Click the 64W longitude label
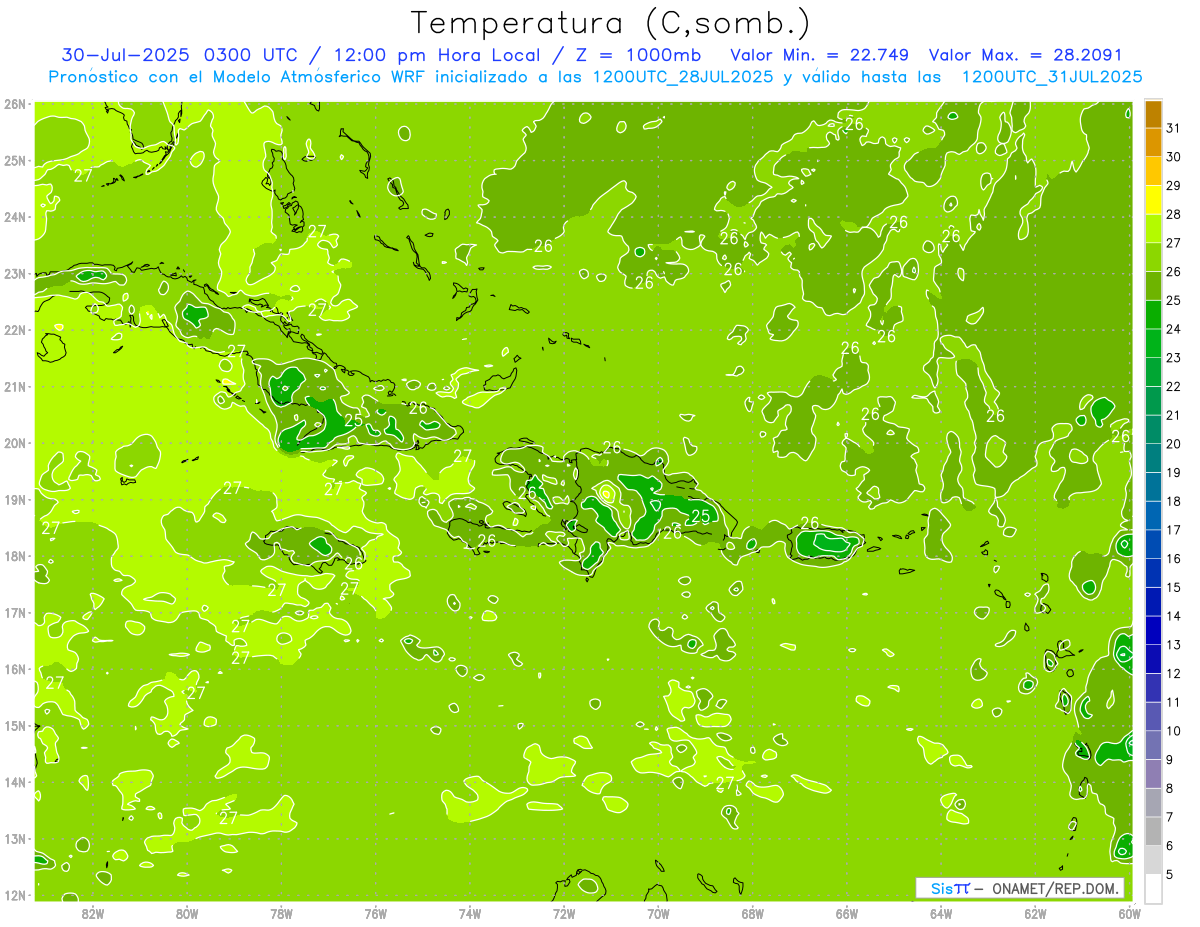The image size is (1200, 927). click(x=941, y=912)
